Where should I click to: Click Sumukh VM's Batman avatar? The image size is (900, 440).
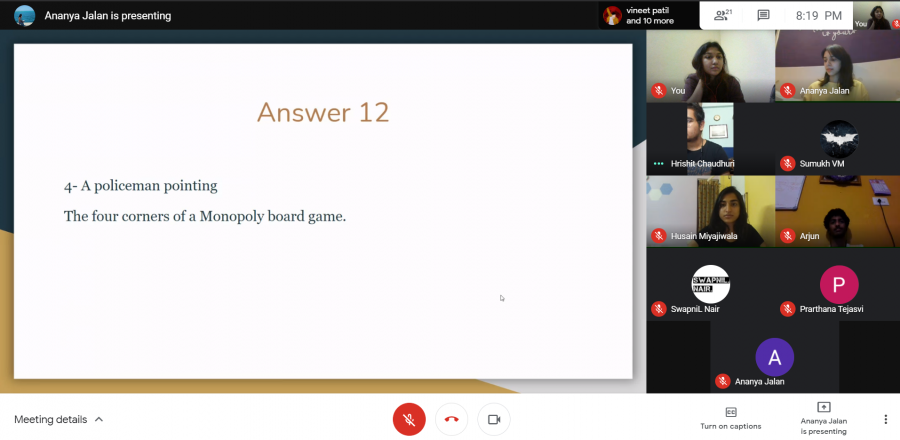pos(839,139)
